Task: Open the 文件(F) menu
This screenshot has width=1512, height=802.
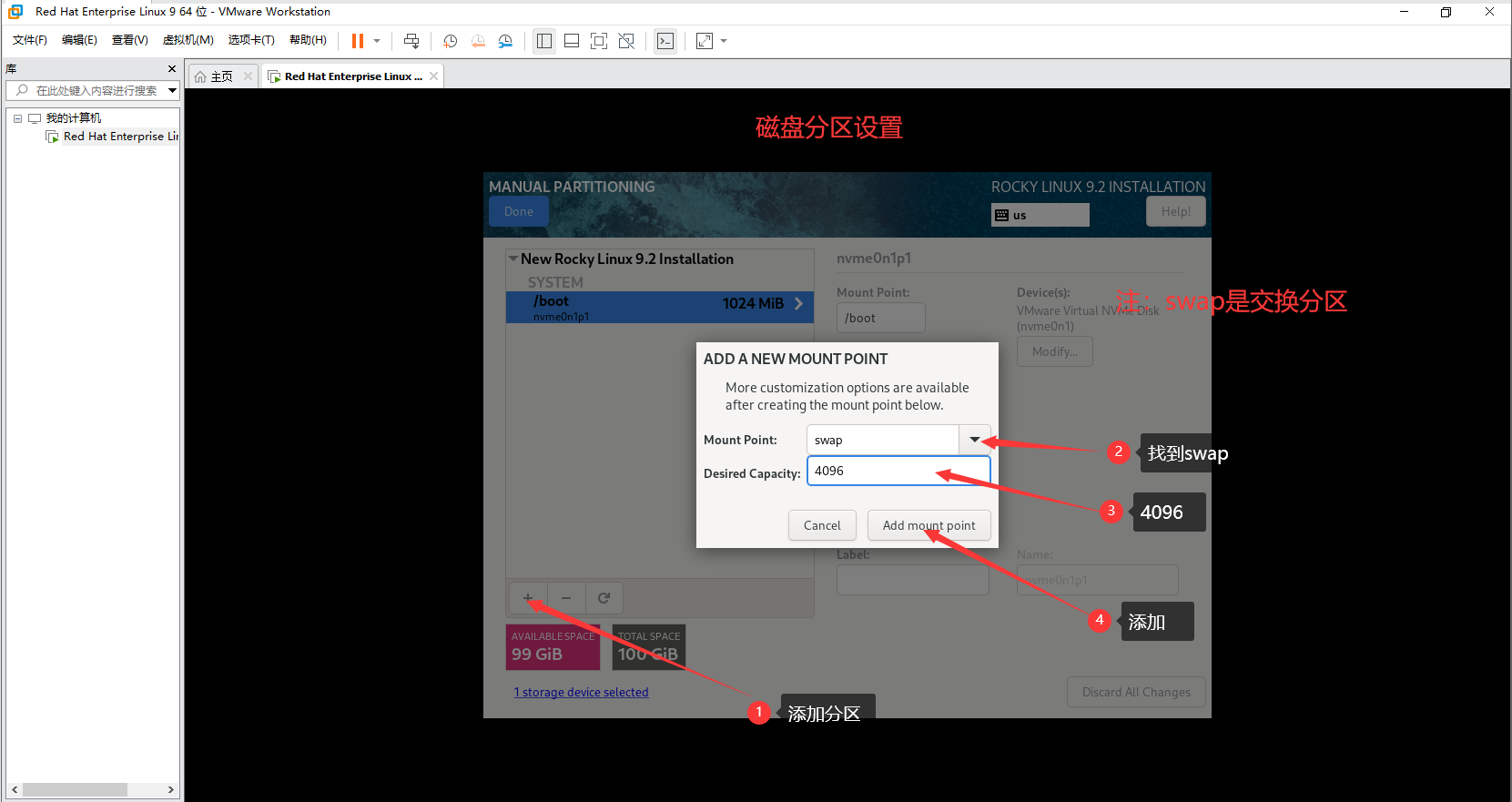Action: pos(30,40)
